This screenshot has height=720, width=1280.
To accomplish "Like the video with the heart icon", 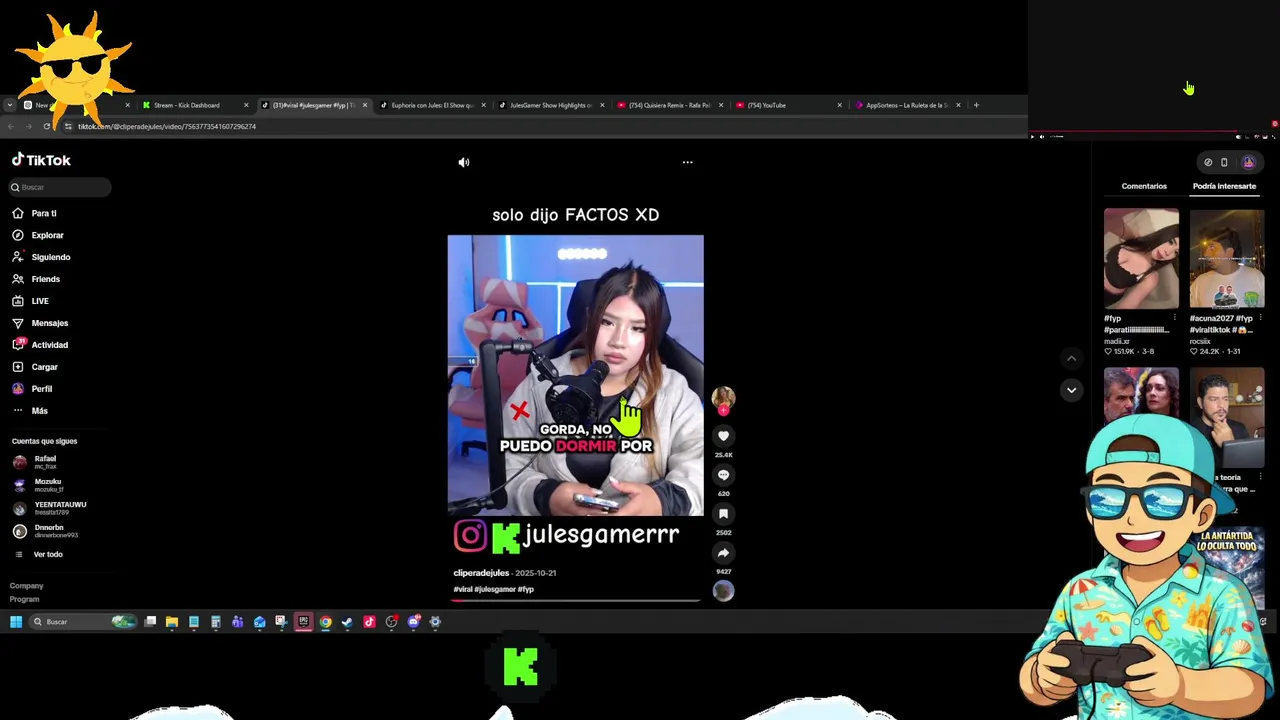I will tap(723, 436).
